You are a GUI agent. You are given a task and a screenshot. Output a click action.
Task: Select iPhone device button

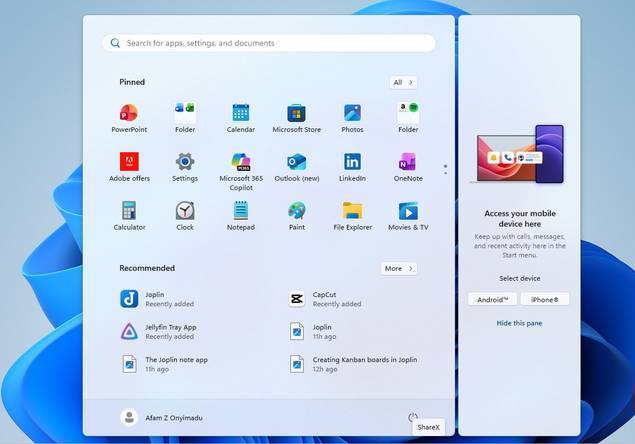545,299
